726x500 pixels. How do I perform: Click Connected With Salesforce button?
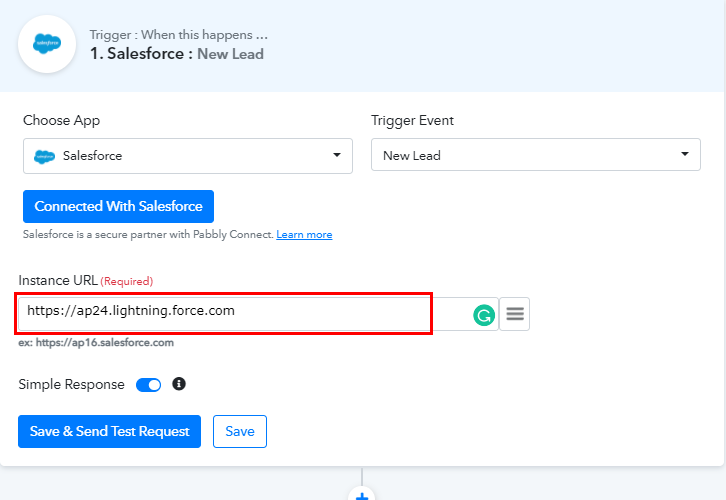[119, 206]
